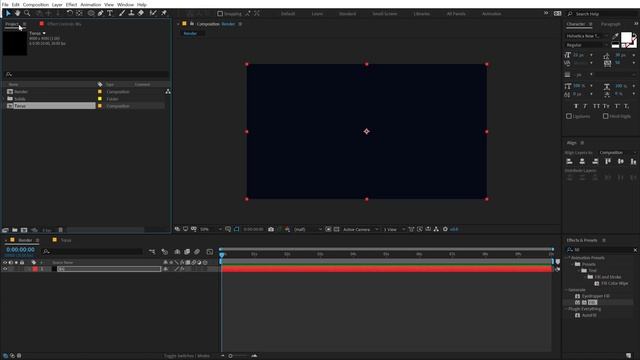Screen dimensions: 640x360
Task: Switch to the Default workspace
Action: coord(288,14)
